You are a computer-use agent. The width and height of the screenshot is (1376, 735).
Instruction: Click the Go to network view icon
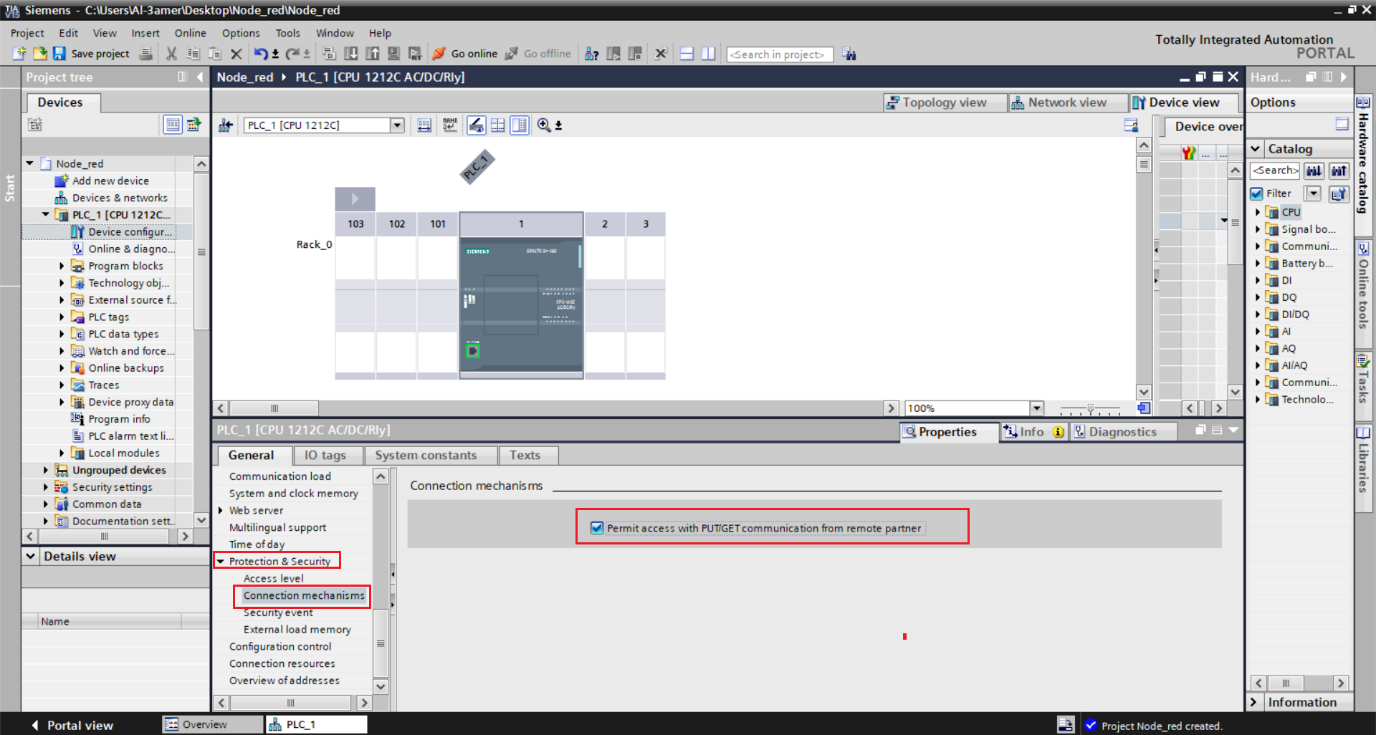click(x=225, y=125)
